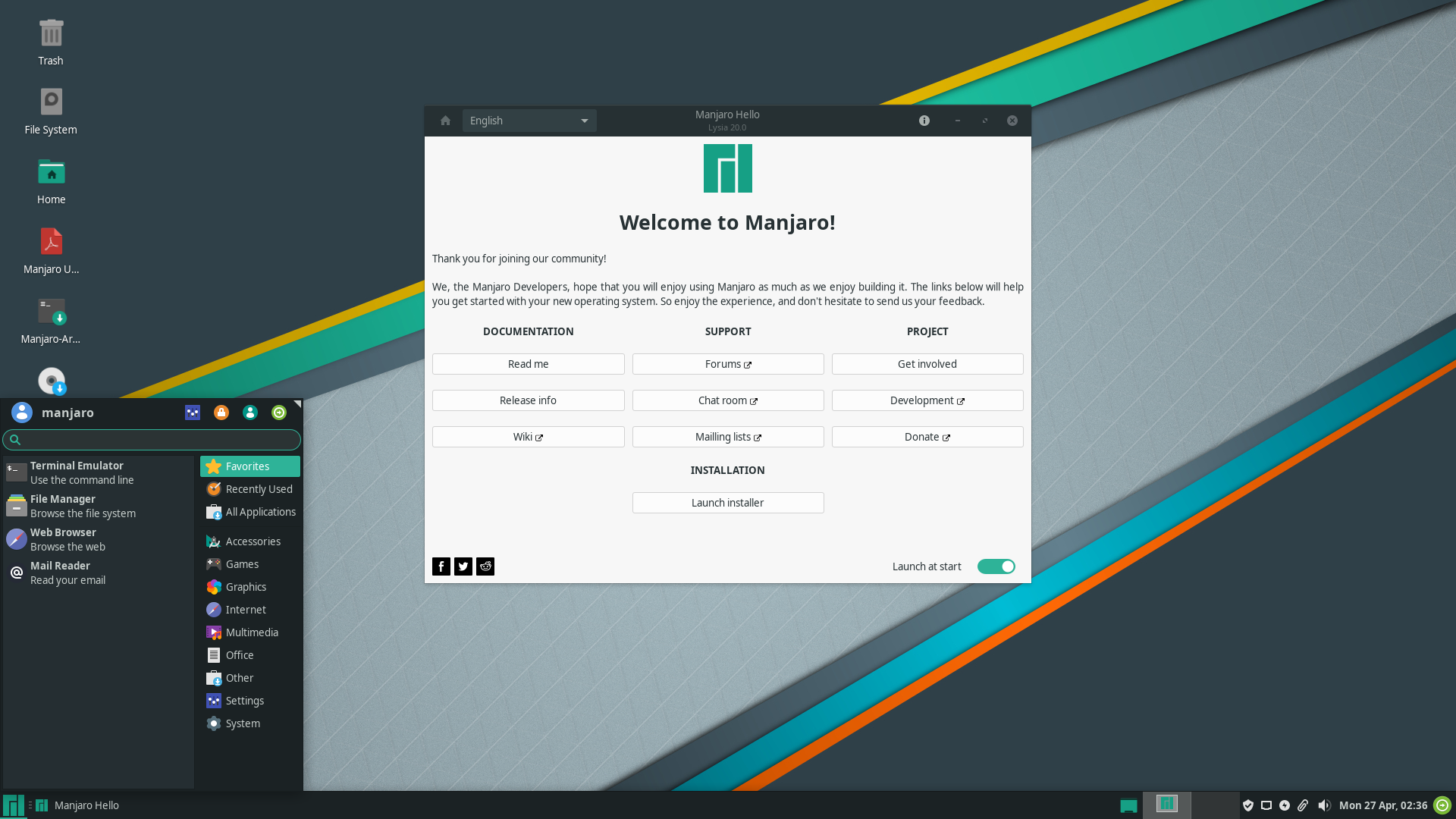
Task: Toggle Launch at start switch
Action: pyautogui.click(x=996, y=566)
